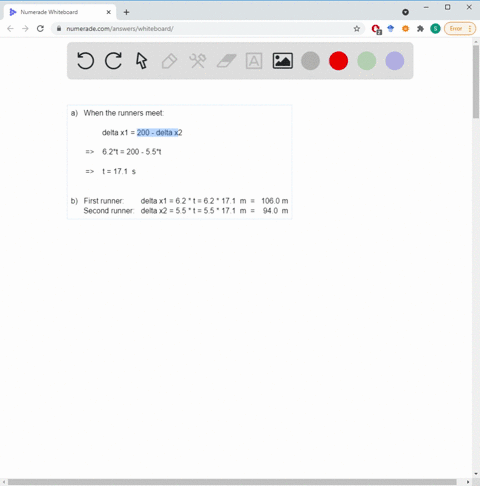Click the dark circular dropdown icon in title bar

(405, 12)
